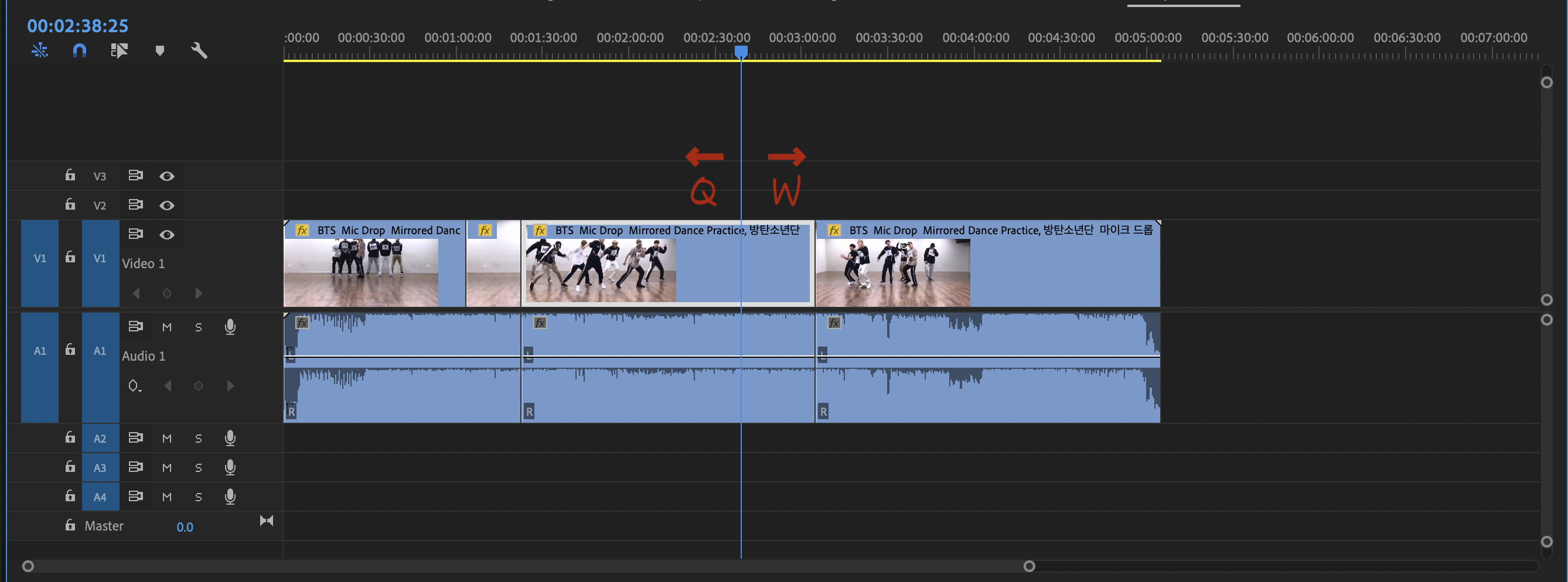Toggle sync lock for V3 track
The height and width of the screenshot is (582, 1568).
(x=135, y=175)
